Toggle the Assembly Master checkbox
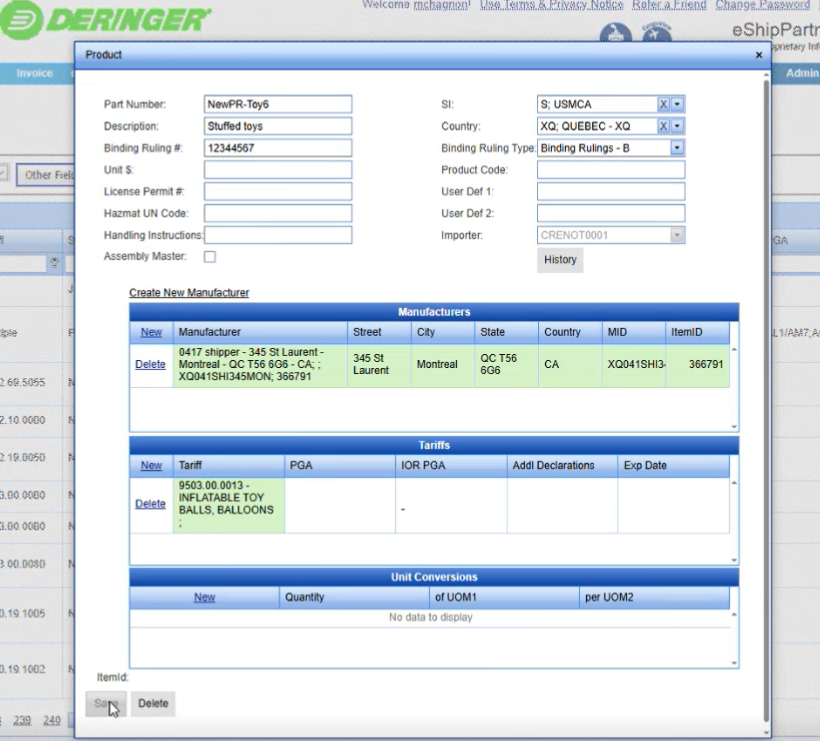 tap(210, 257)
